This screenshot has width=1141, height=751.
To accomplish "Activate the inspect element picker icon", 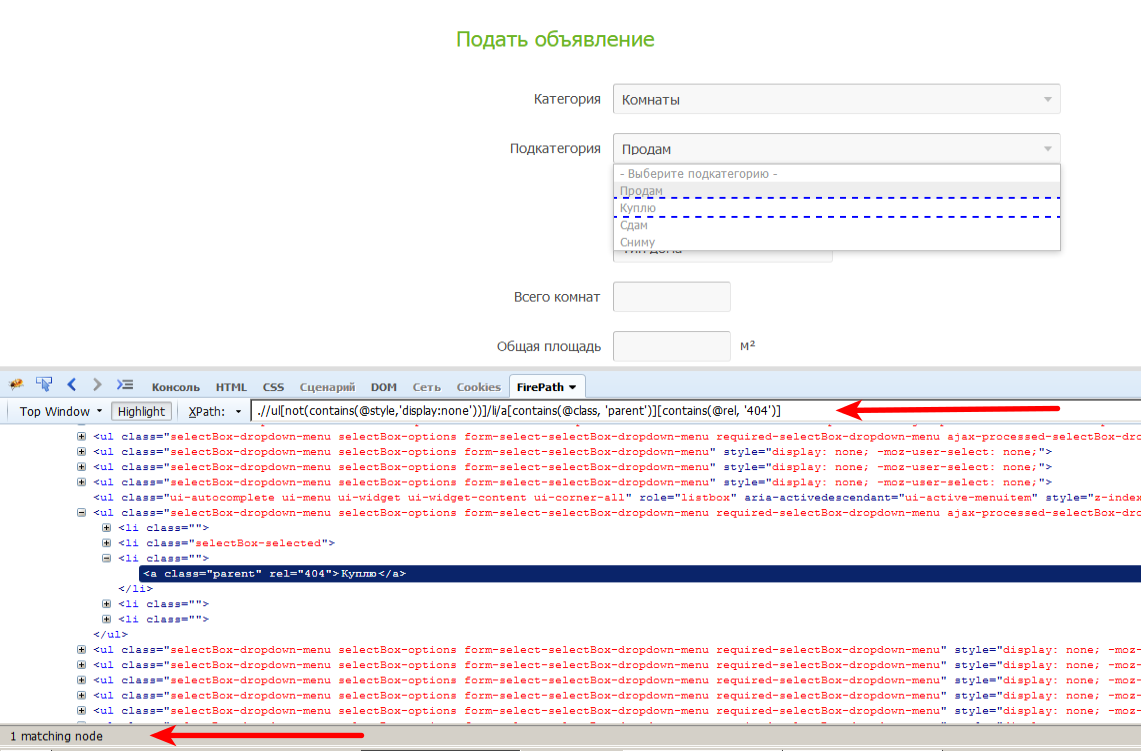I will [x=44, y=384].
